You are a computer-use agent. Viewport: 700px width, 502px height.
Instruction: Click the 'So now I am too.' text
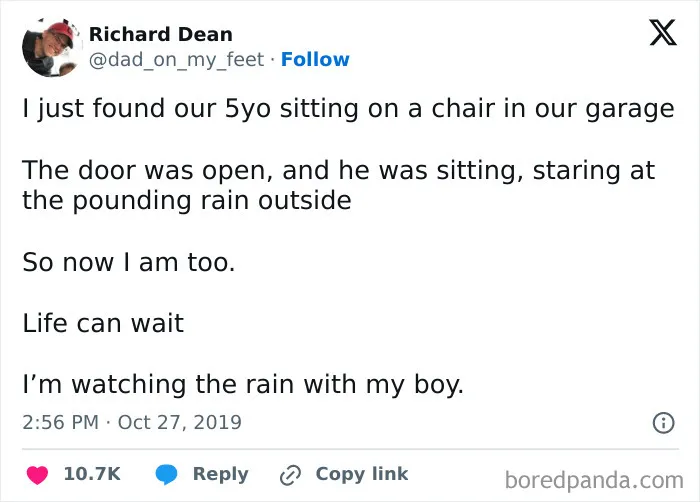129,262
